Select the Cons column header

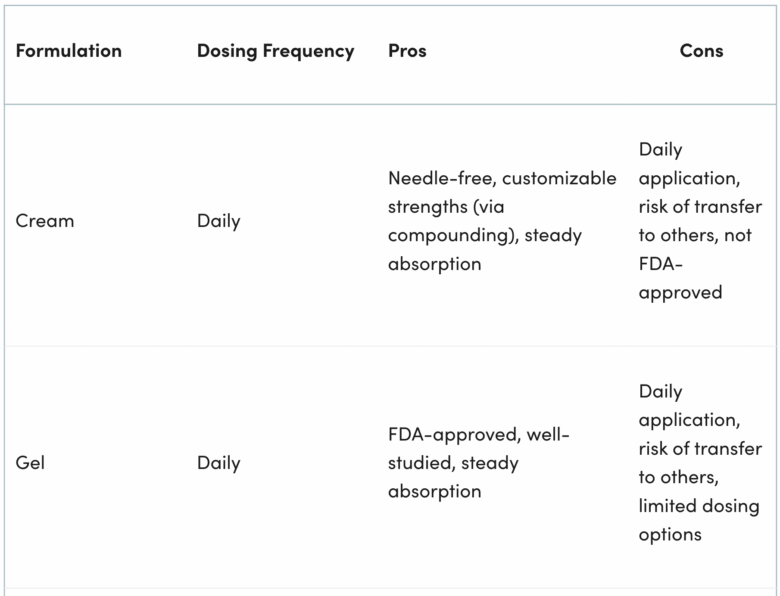point(701,51)
